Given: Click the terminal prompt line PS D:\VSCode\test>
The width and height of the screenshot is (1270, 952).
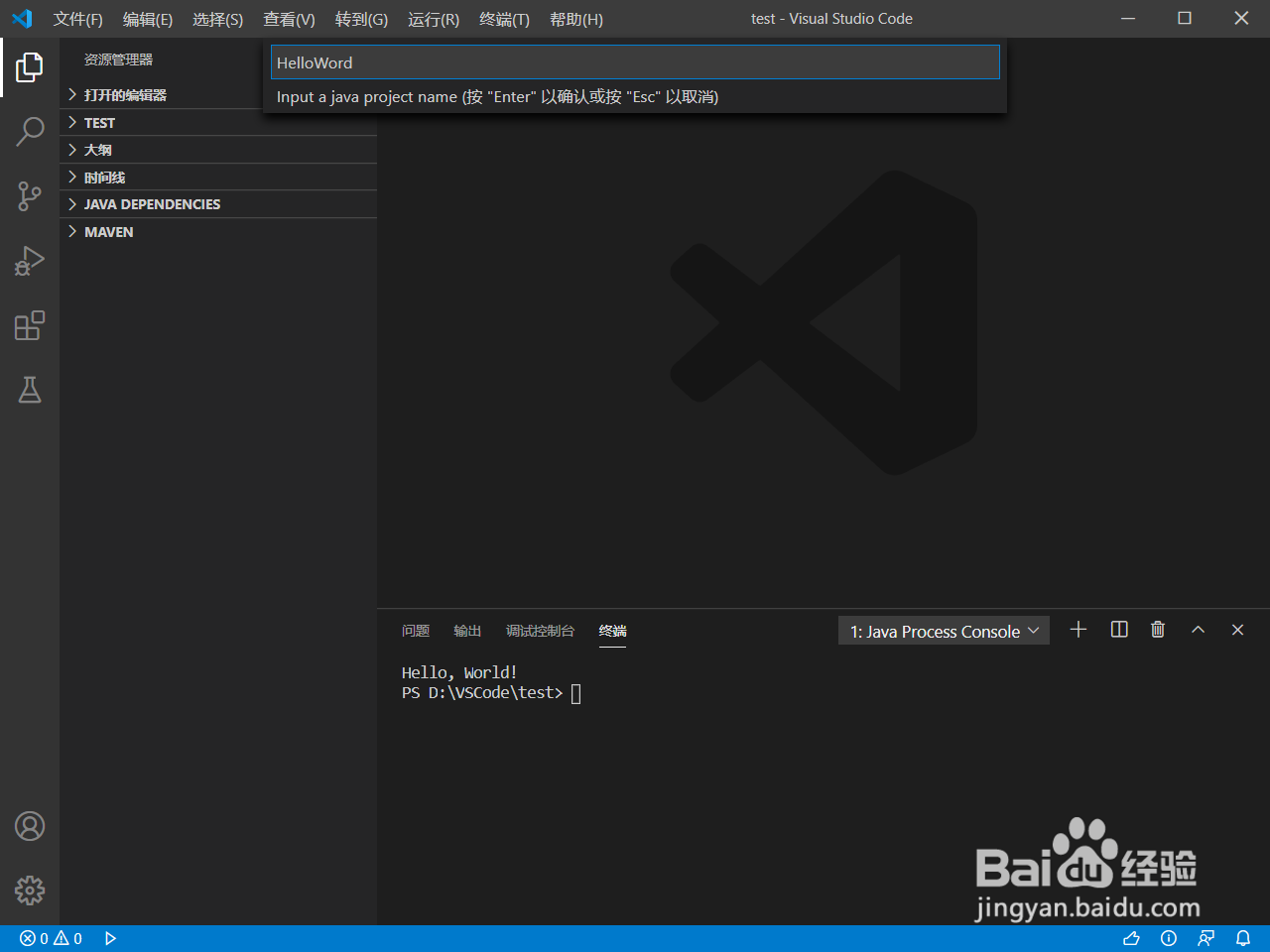Looking at the screenshot, I should (x=482, y=693).
